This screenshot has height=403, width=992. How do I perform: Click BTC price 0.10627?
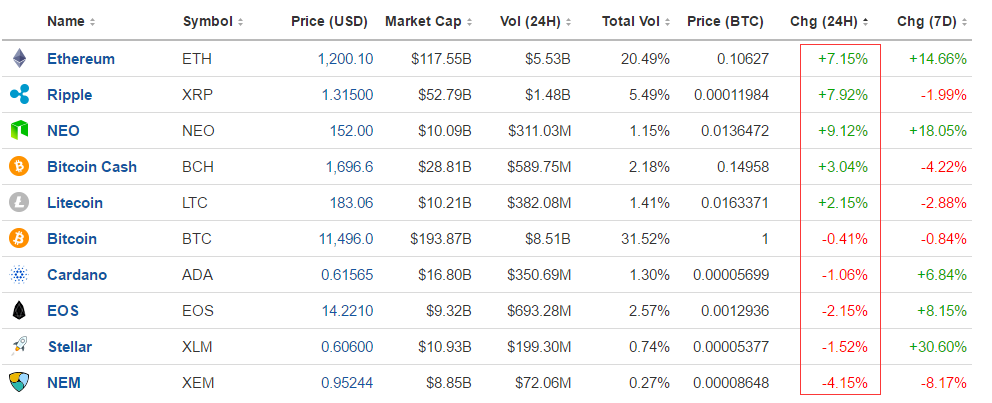(x=743, y=59)
